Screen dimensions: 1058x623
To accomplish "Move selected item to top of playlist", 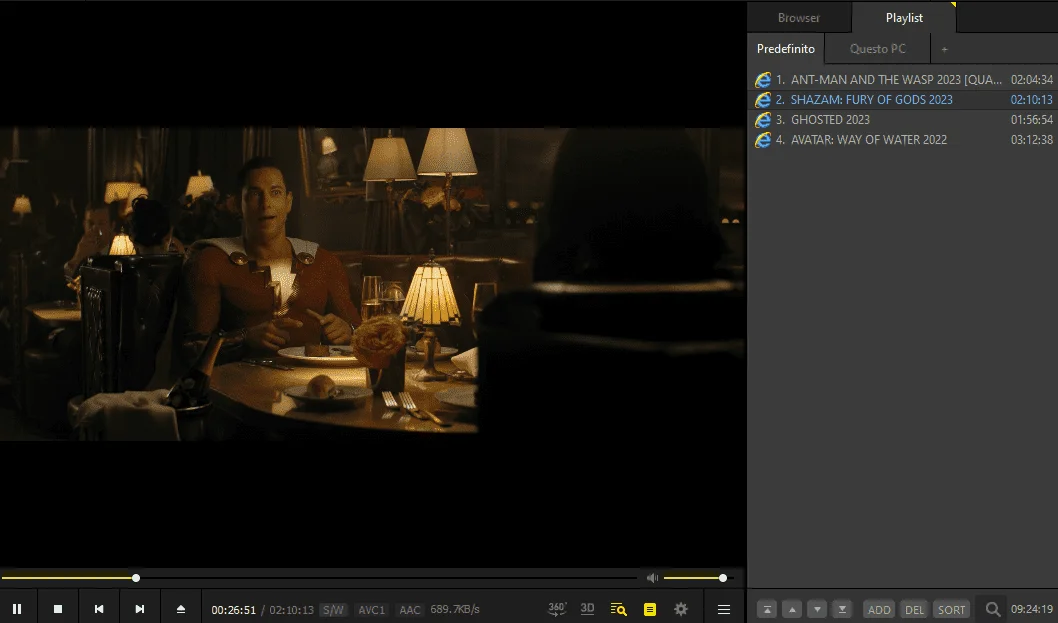I will point(767,610).
